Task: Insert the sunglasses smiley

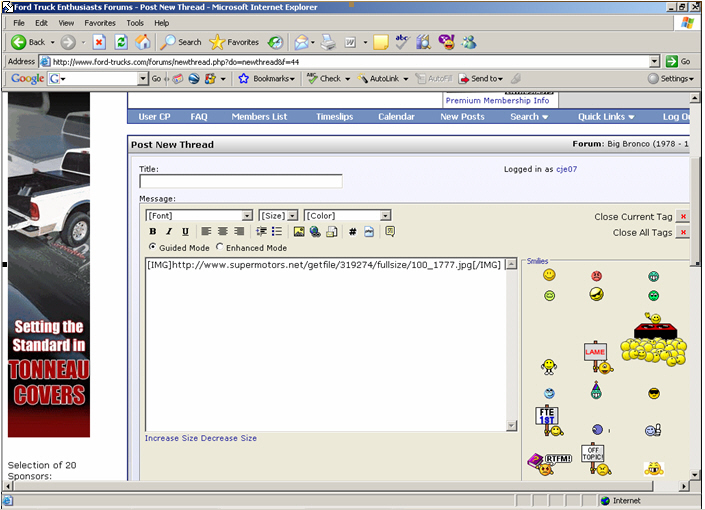Action: click(654, 394)
